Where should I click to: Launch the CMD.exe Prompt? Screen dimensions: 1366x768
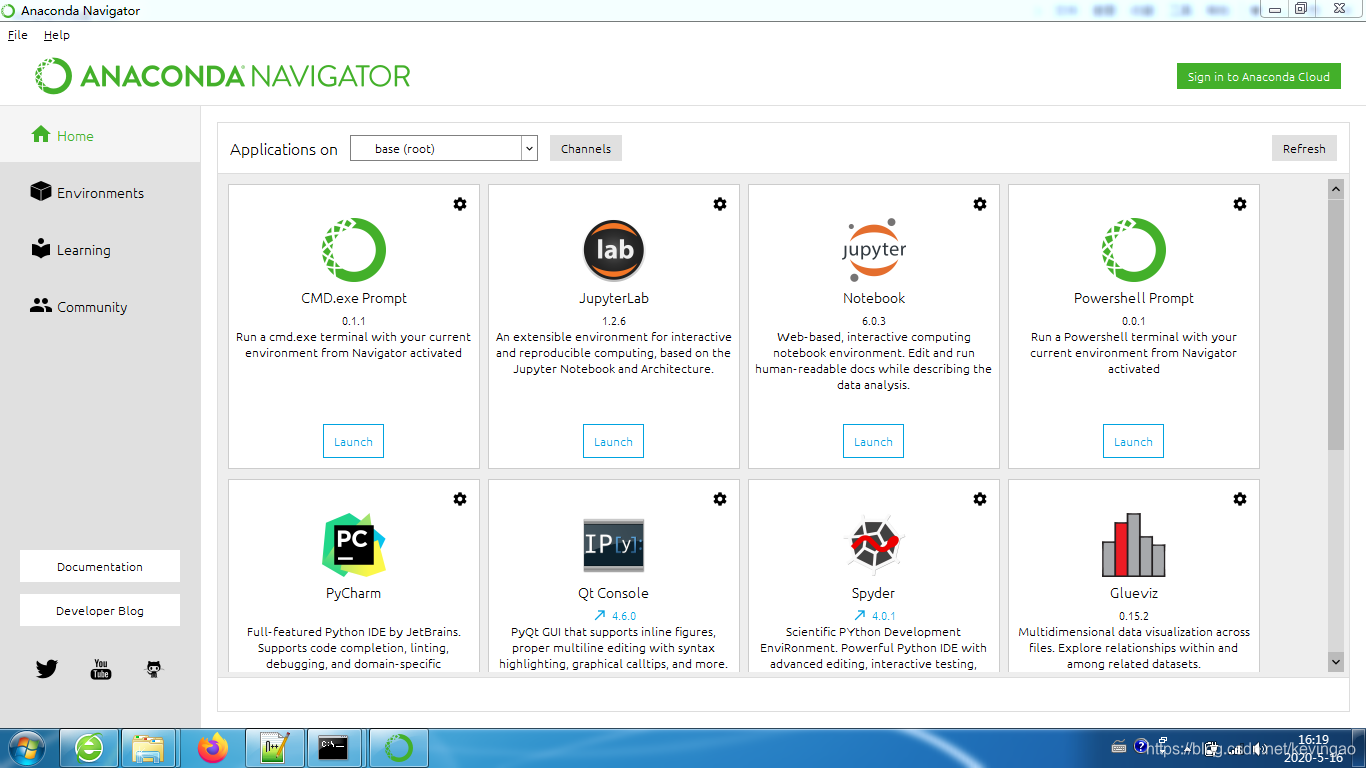(353, 441)
